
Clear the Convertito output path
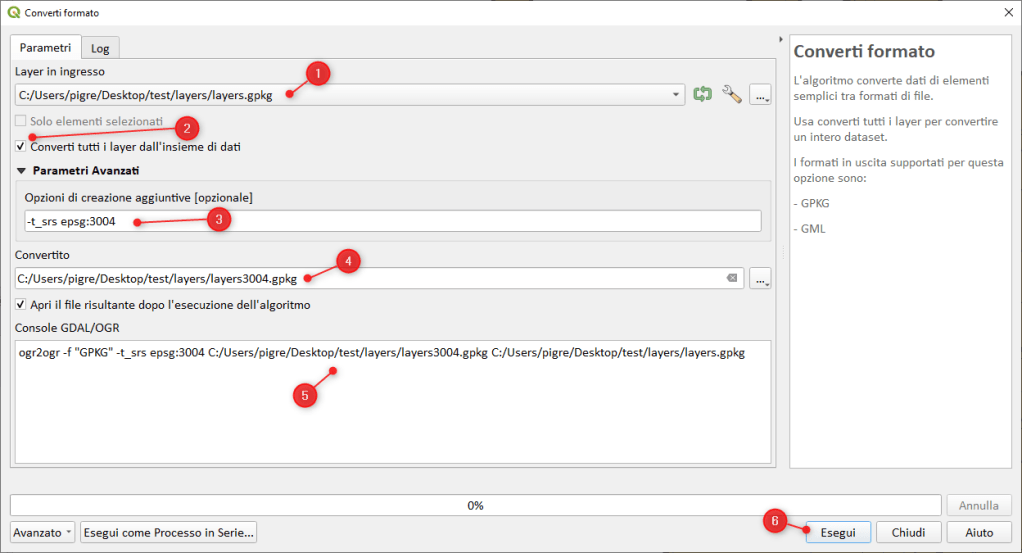(x=732, y=279)
